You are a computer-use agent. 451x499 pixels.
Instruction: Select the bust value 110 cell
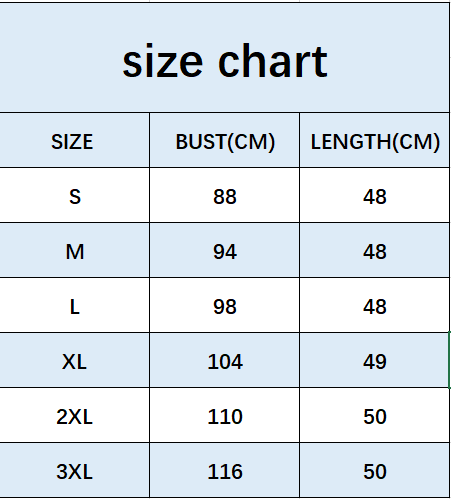click(225, 415)
